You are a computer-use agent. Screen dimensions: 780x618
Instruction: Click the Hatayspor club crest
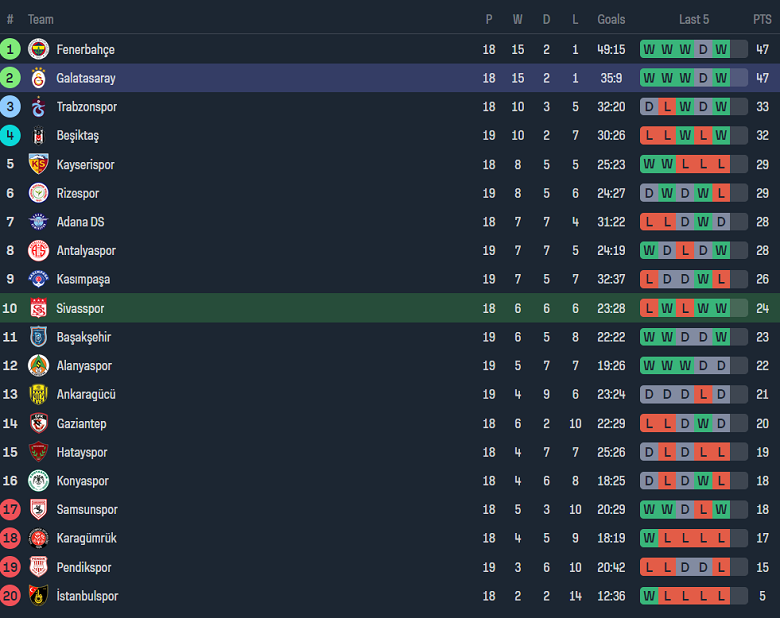38,452
